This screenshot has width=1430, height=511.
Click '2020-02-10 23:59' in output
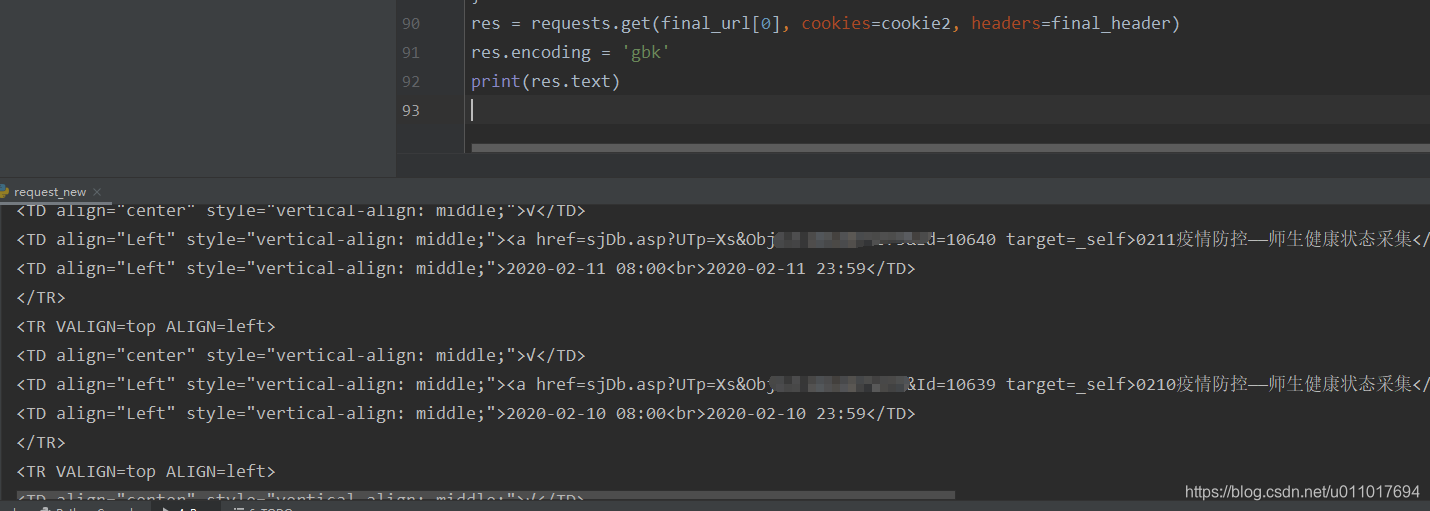point(786,413)
